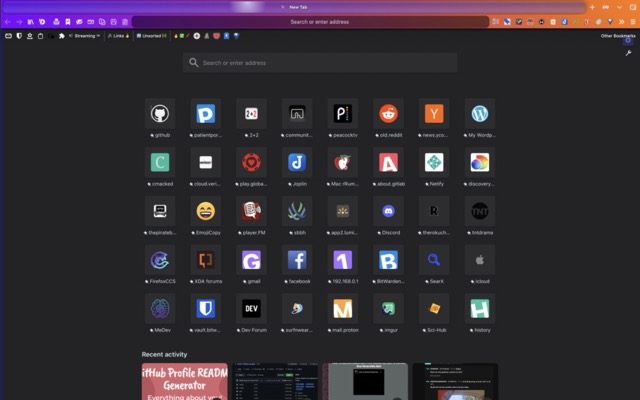Screen dimensions: 640x400
Task: Click the clipboard icon in bookmarks bar
Action: [40, 36]
